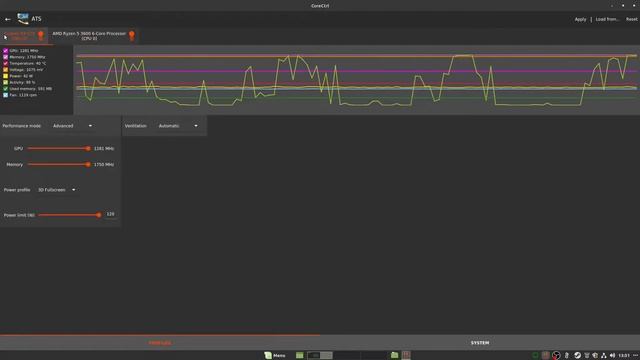
Task: Switch to the SYSTEM bottom tab
Action: [480, 343]
